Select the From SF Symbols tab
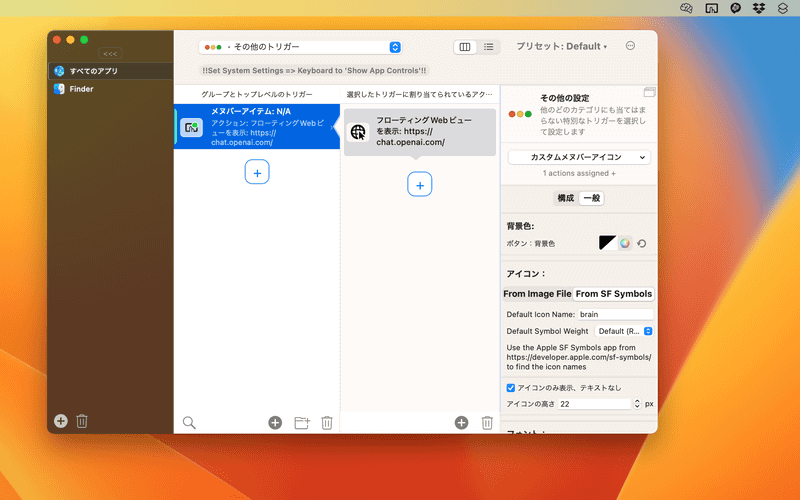Image resolution: width=800 pixels, height=500 pixels. click(614, 294)
